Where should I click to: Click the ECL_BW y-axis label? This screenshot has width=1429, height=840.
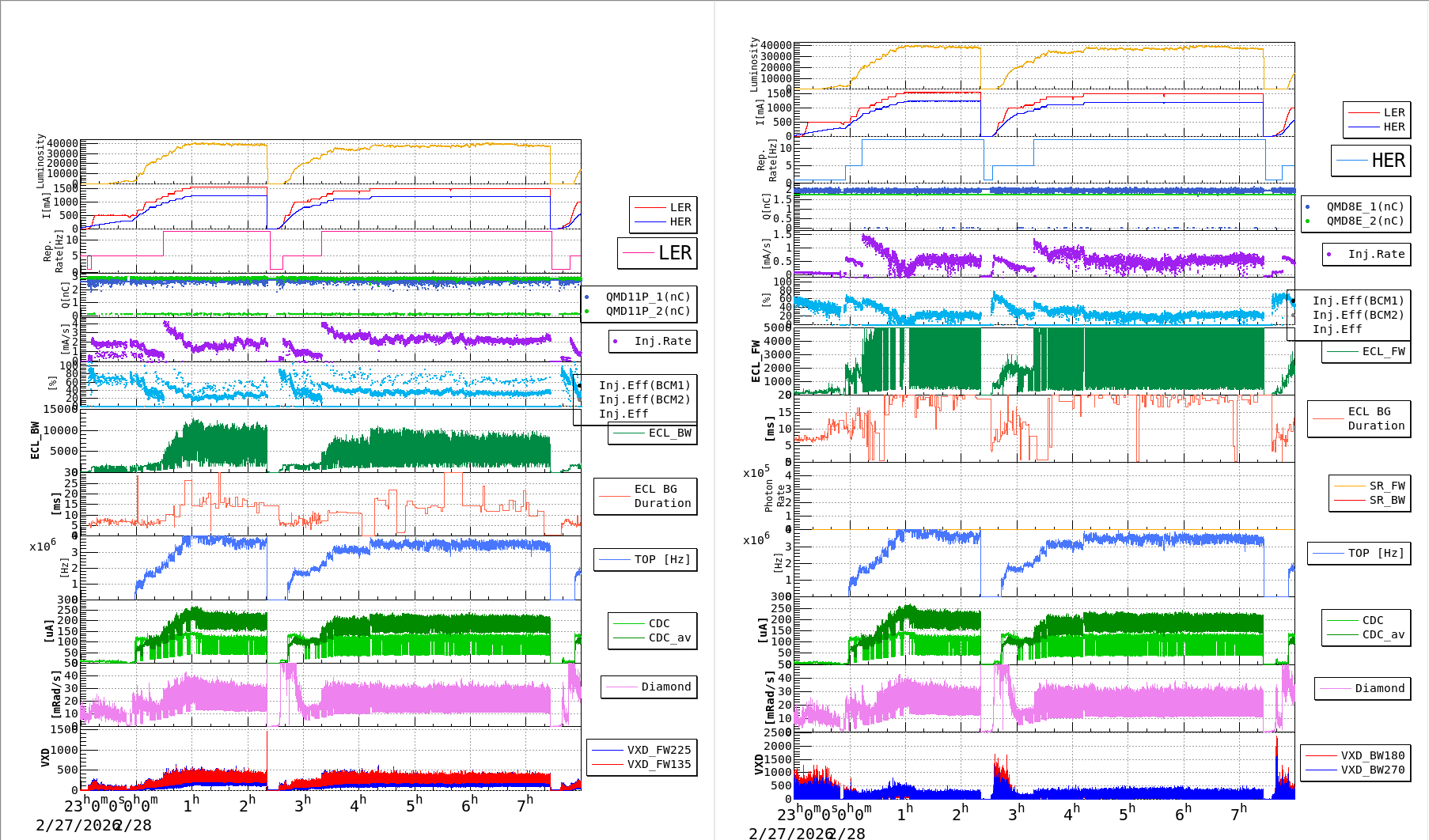[x=35, y=441]
